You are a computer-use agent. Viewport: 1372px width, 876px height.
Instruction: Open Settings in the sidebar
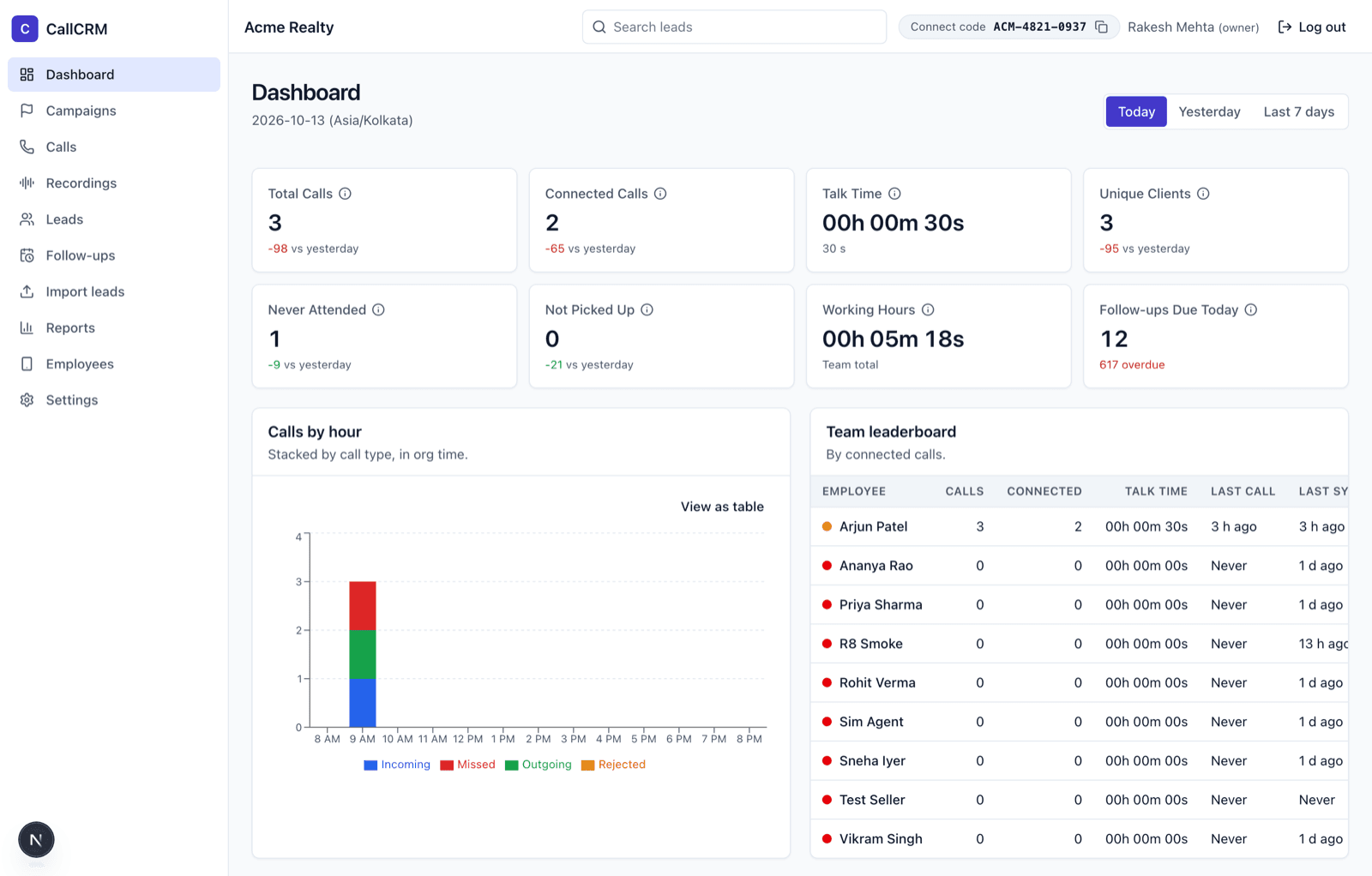tap(114, 400)
